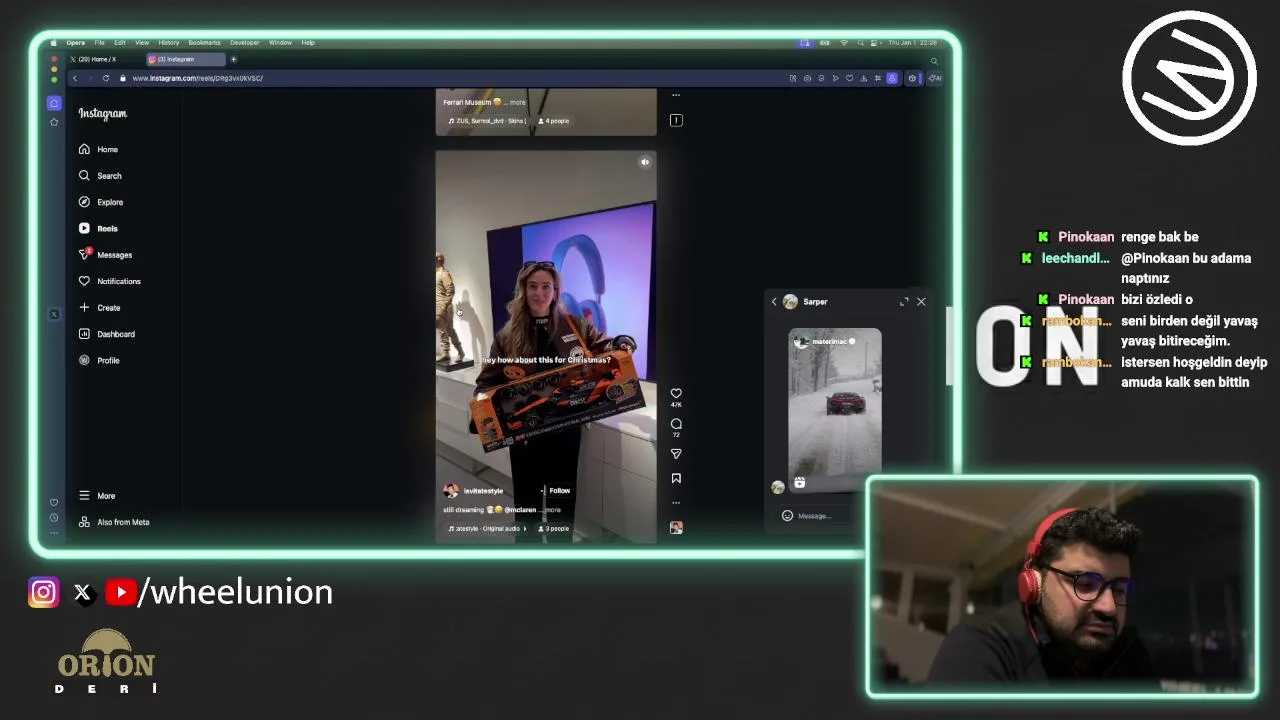Click the bookmark heart icon in the address bar
The width and height of the screenshot is (1280, 720).
(x=849, y=78)
